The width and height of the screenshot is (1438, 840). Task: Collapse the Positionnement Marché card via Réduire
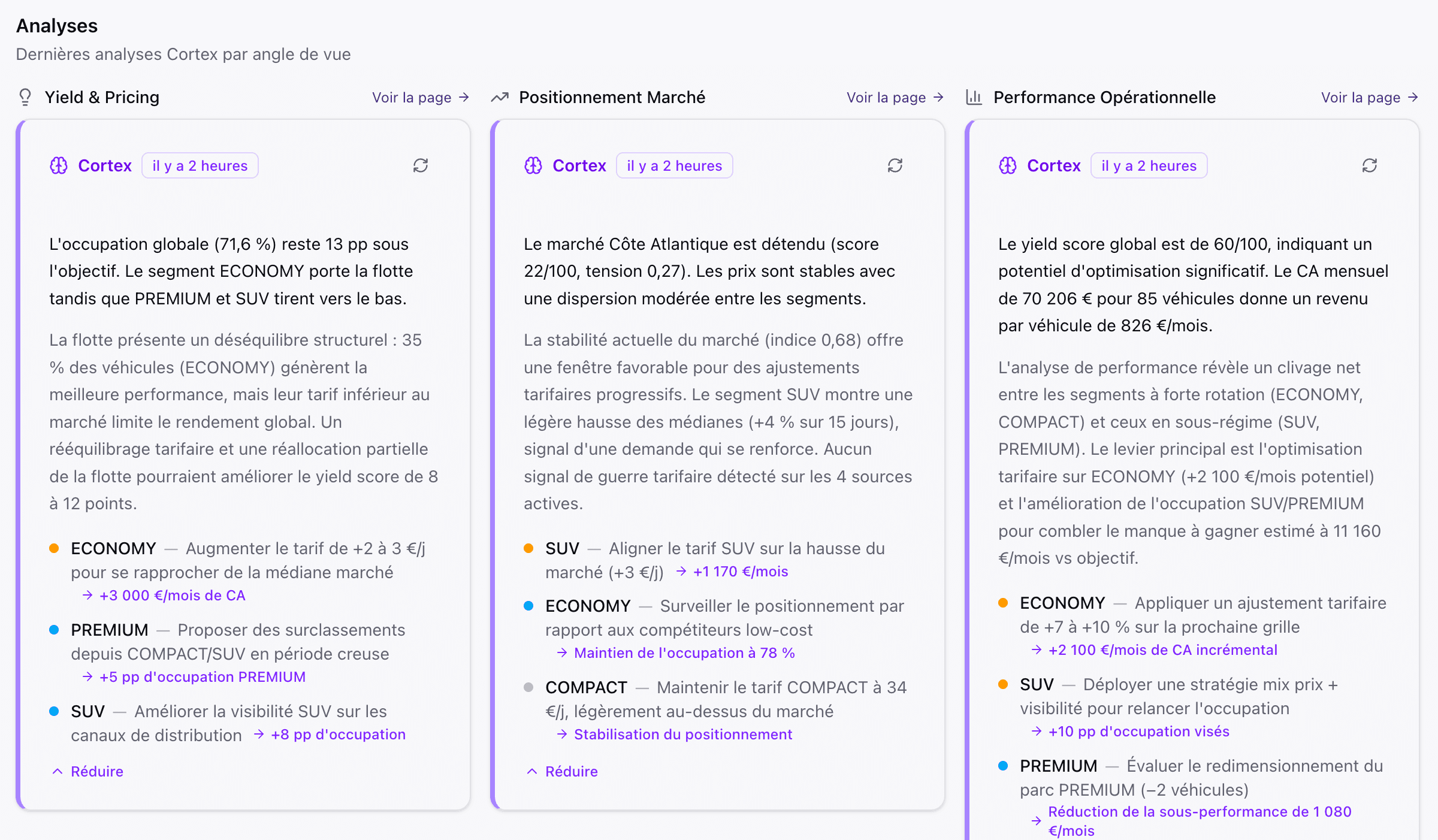571,771
